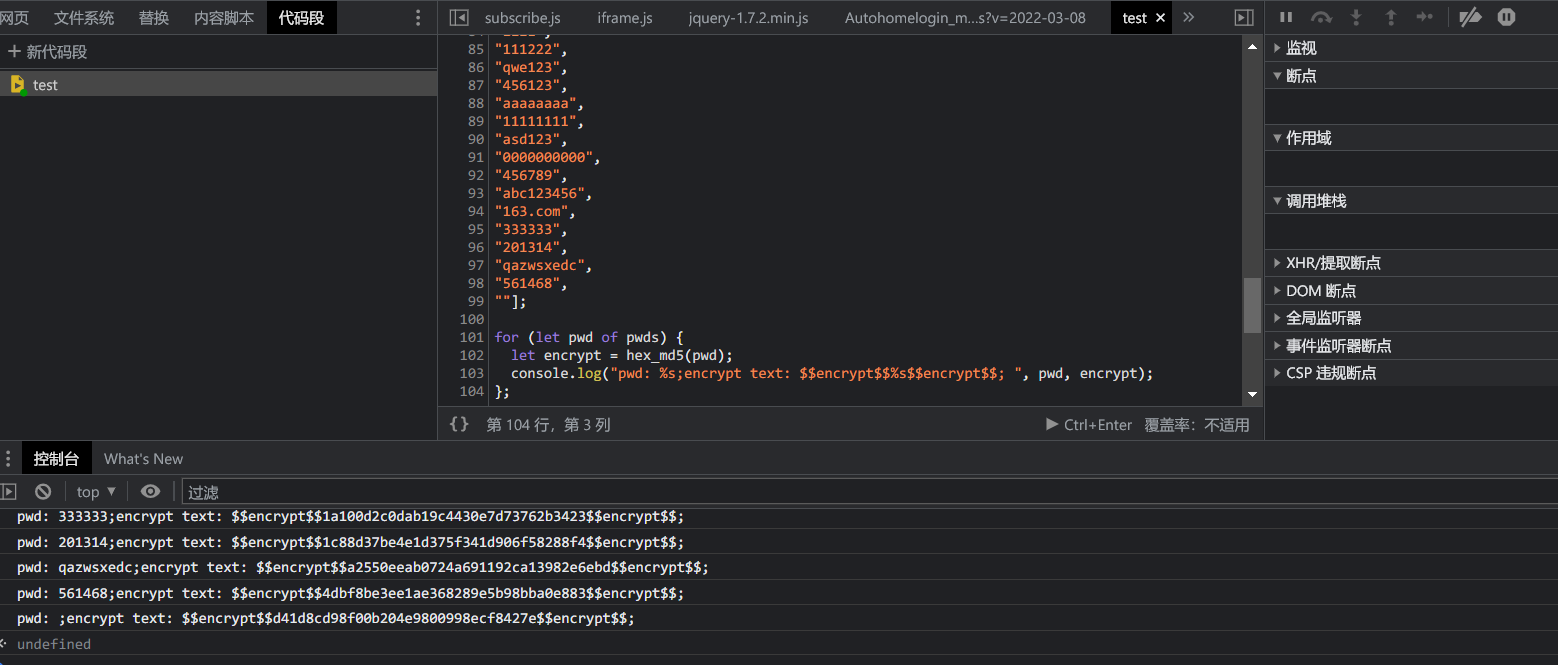Click the undefined result in console
Viewport: 1558px width, 665px height.
coord(54,644)
